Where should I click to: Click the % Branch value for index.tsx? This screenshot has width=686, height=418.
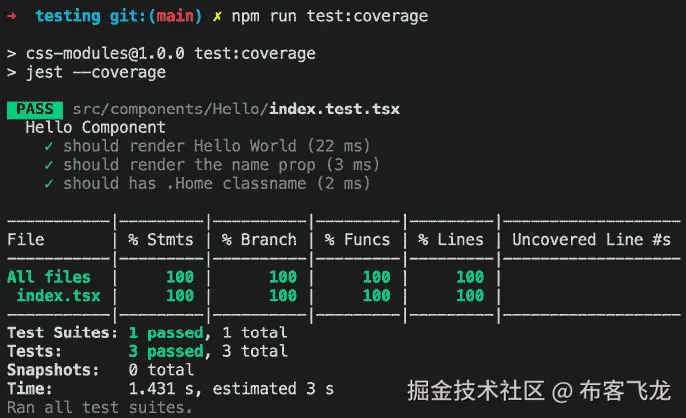point(283,296)
